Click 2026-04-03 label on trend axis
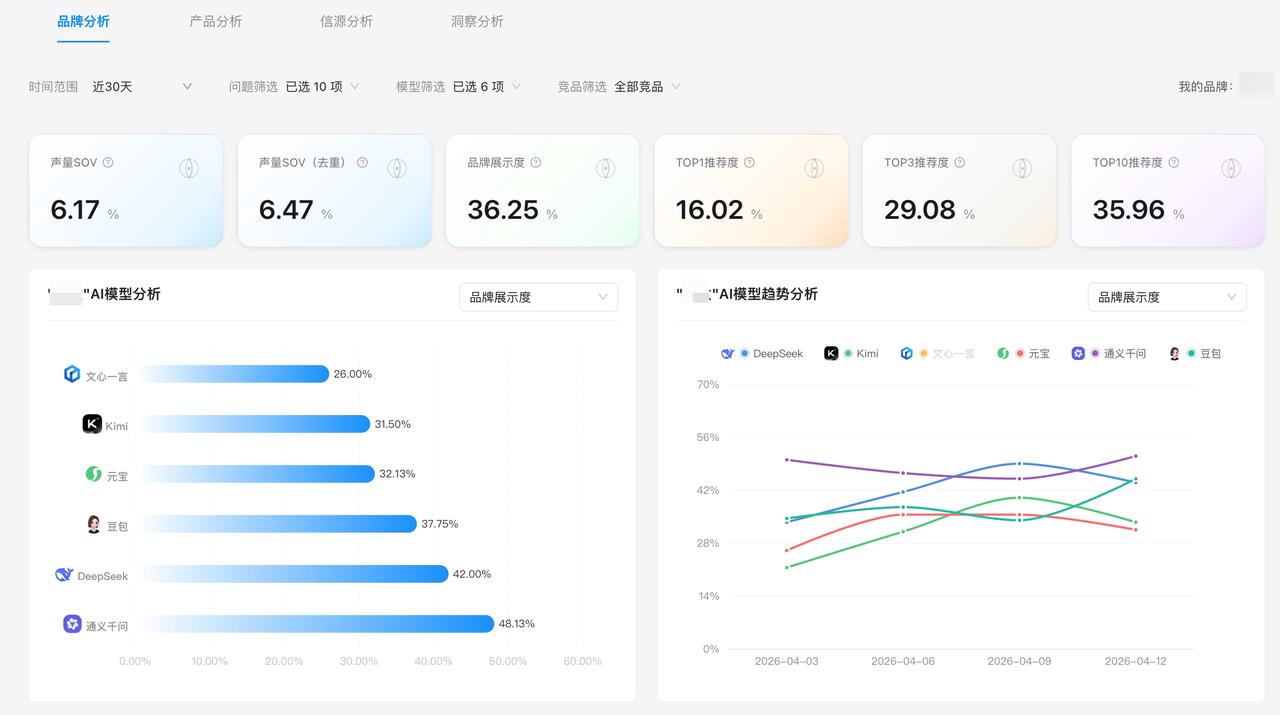Screen dimensions: 1280x715 pos(786,661)
